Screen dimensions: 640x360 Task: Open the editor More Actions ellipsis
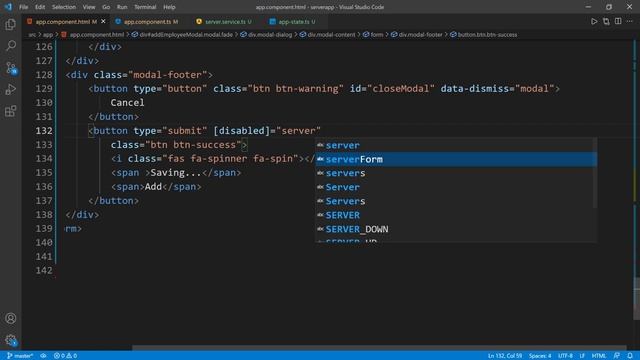point(629,21)
